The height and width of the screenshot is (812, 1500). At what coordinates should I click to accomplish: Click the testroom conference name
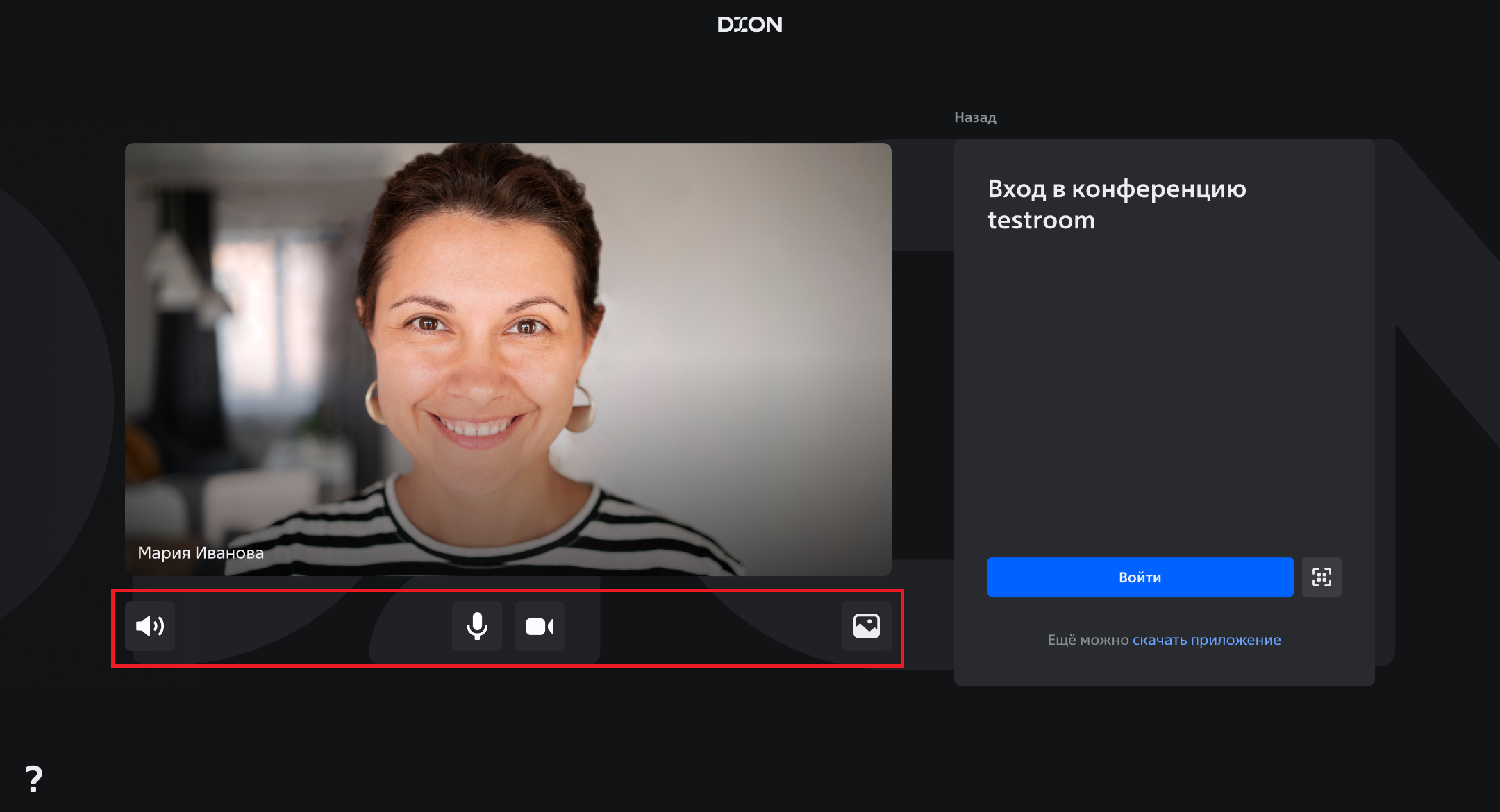(x=1041, y=221)
